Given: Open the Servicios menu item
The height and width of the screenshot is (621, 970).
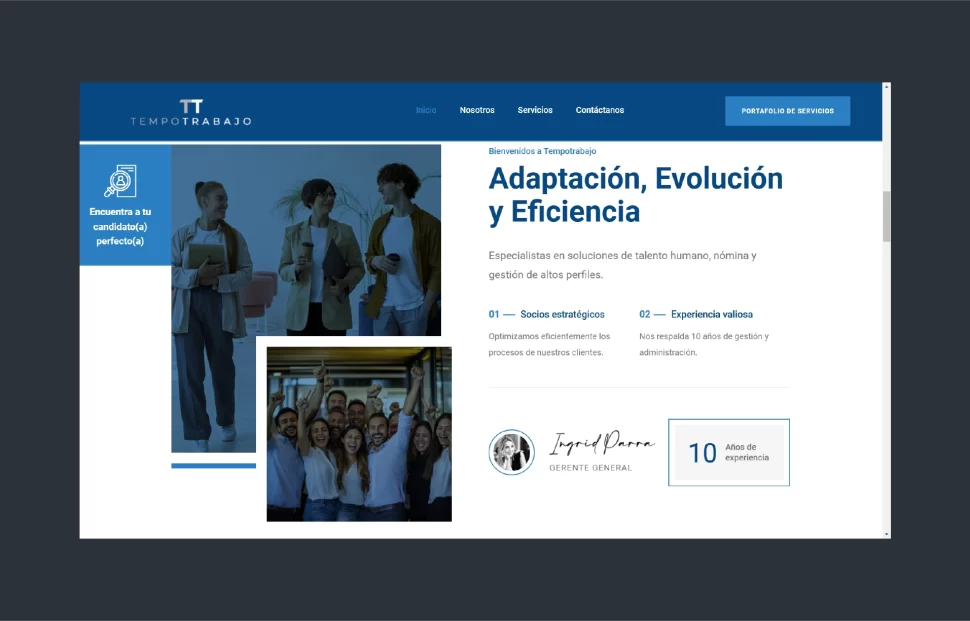Looking at the screenshot, I should (x=535, y=110).
